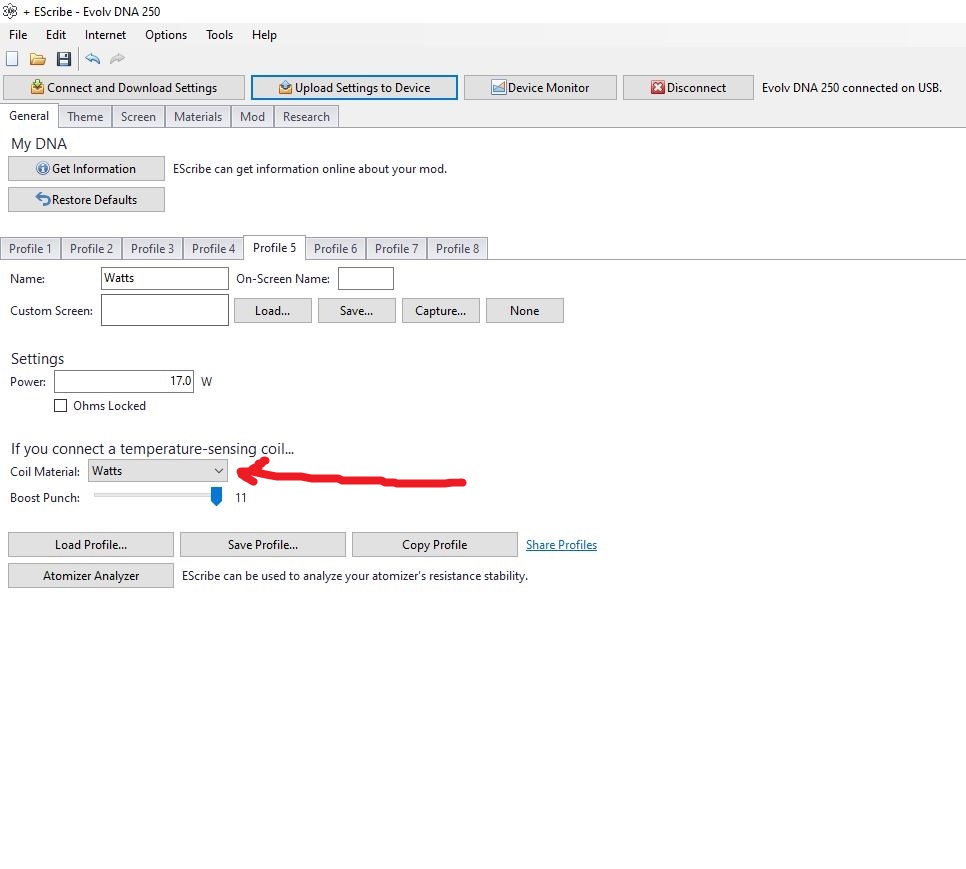This screenshot has width=966, height=869.
Task: Toggle the Ohms Locked checkbox
Action: click(x=60, y=406)
